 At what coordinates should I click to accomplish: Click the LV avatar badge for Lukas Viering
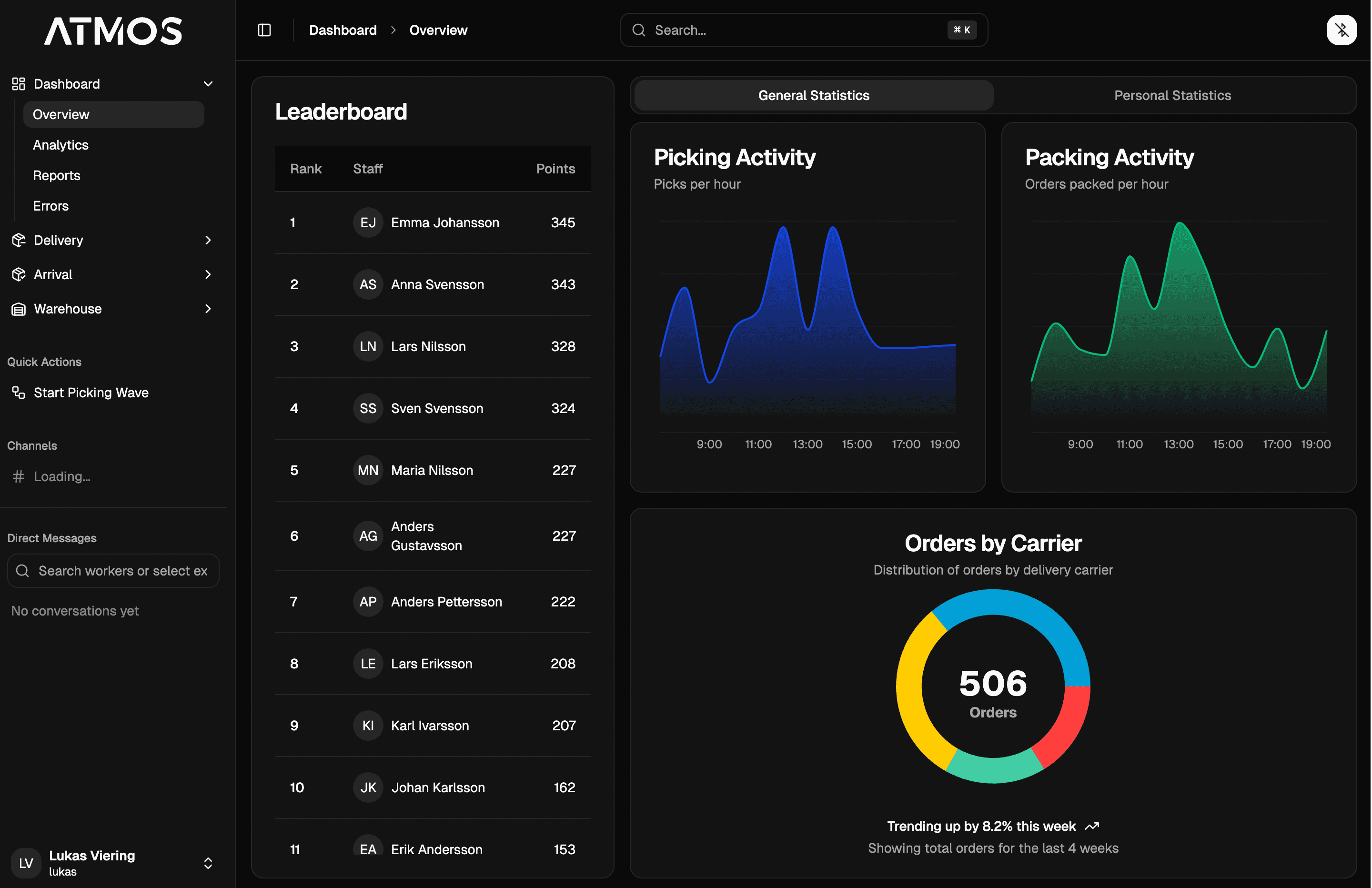(x=25, y=863)
